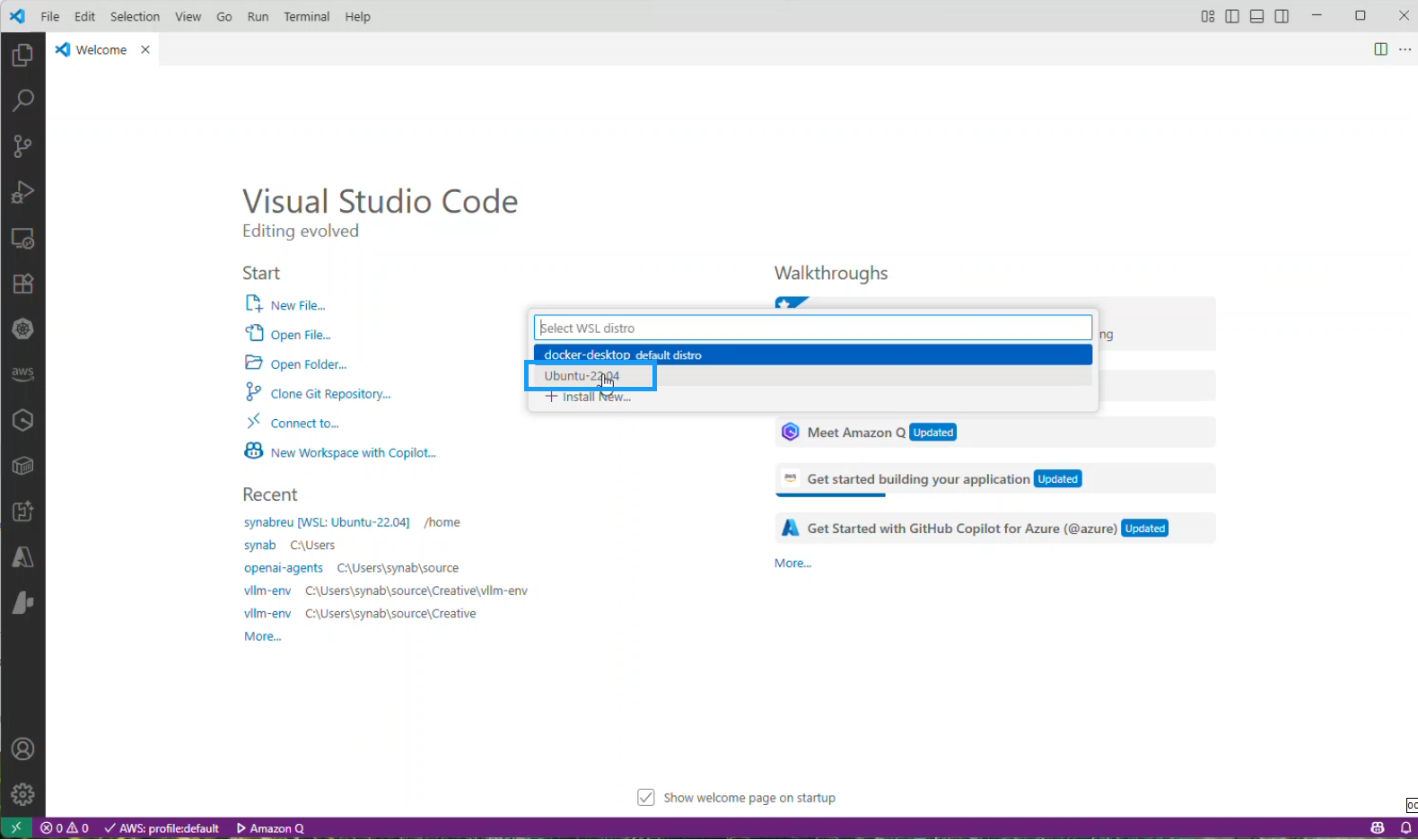This screenshot has width=1418, height=840.
Task: Uncheck Show welcome page on startup
Action: point(646,797)
